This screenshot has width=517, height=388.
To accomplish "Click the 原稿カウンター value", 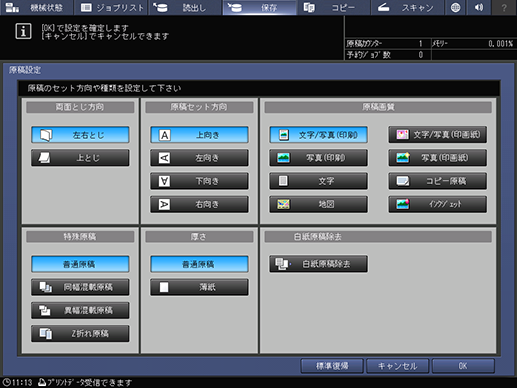I will pyautogui.click(x=421, y=44).
